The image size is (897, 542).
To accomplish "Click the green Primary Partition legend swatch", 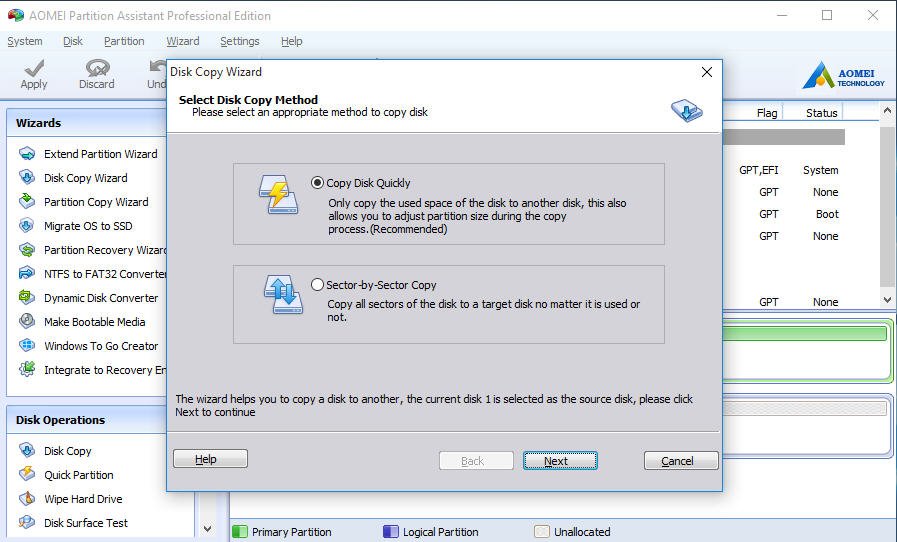I will click(x=240, y=532).
